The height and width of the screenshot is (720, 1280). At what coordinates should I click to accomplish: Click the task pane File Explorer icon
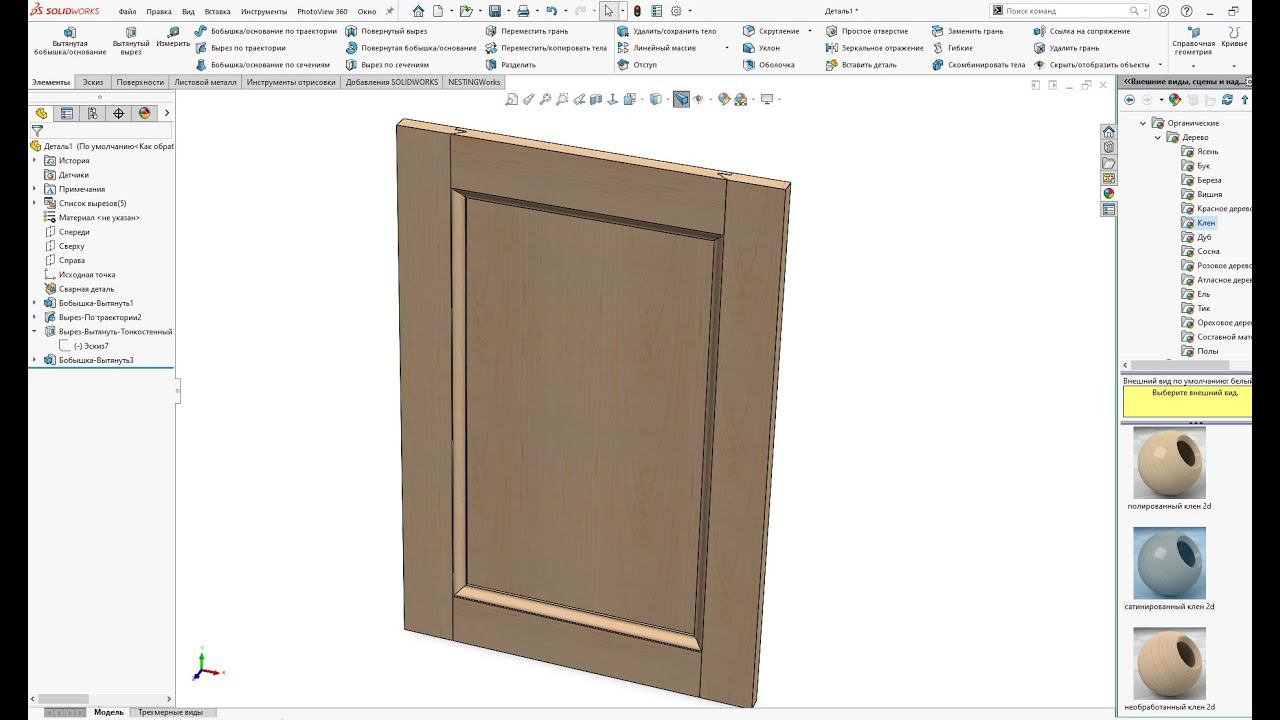pyautogui.click(x=1108, y=163)
